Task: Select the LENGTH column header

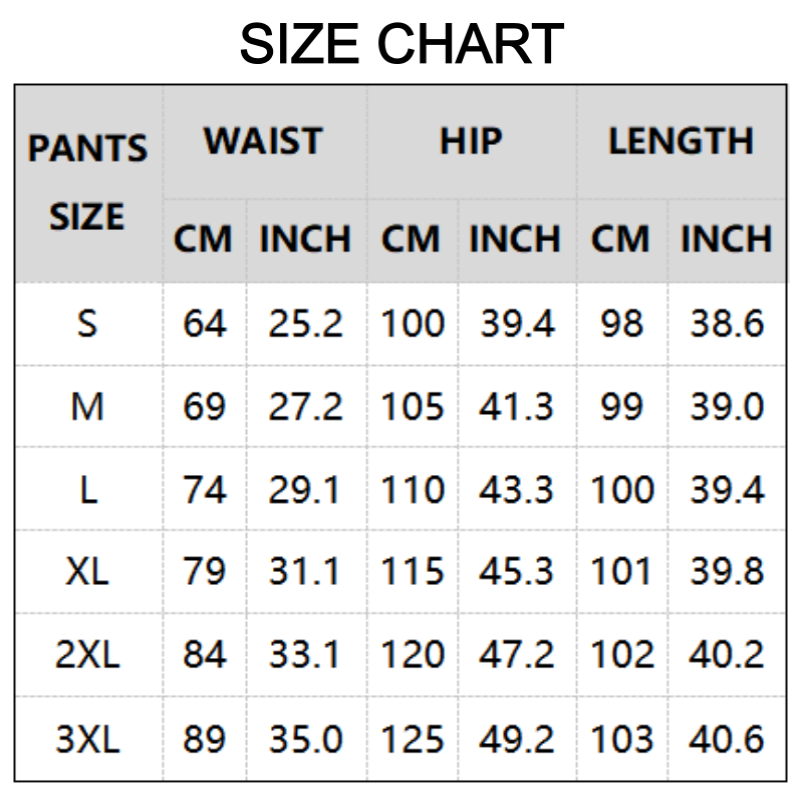Action: pos(680,141)
